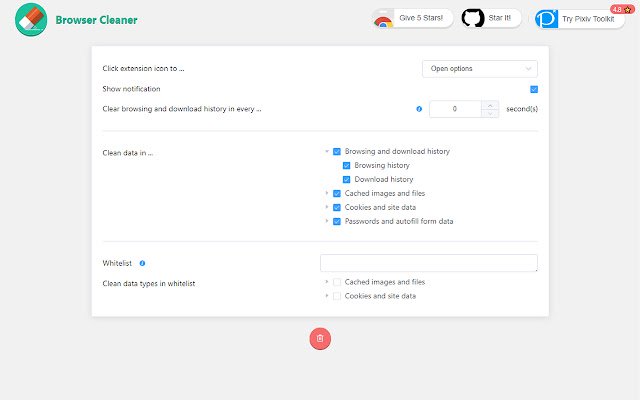Select the Download history tree label

click(x=384, y=179)
